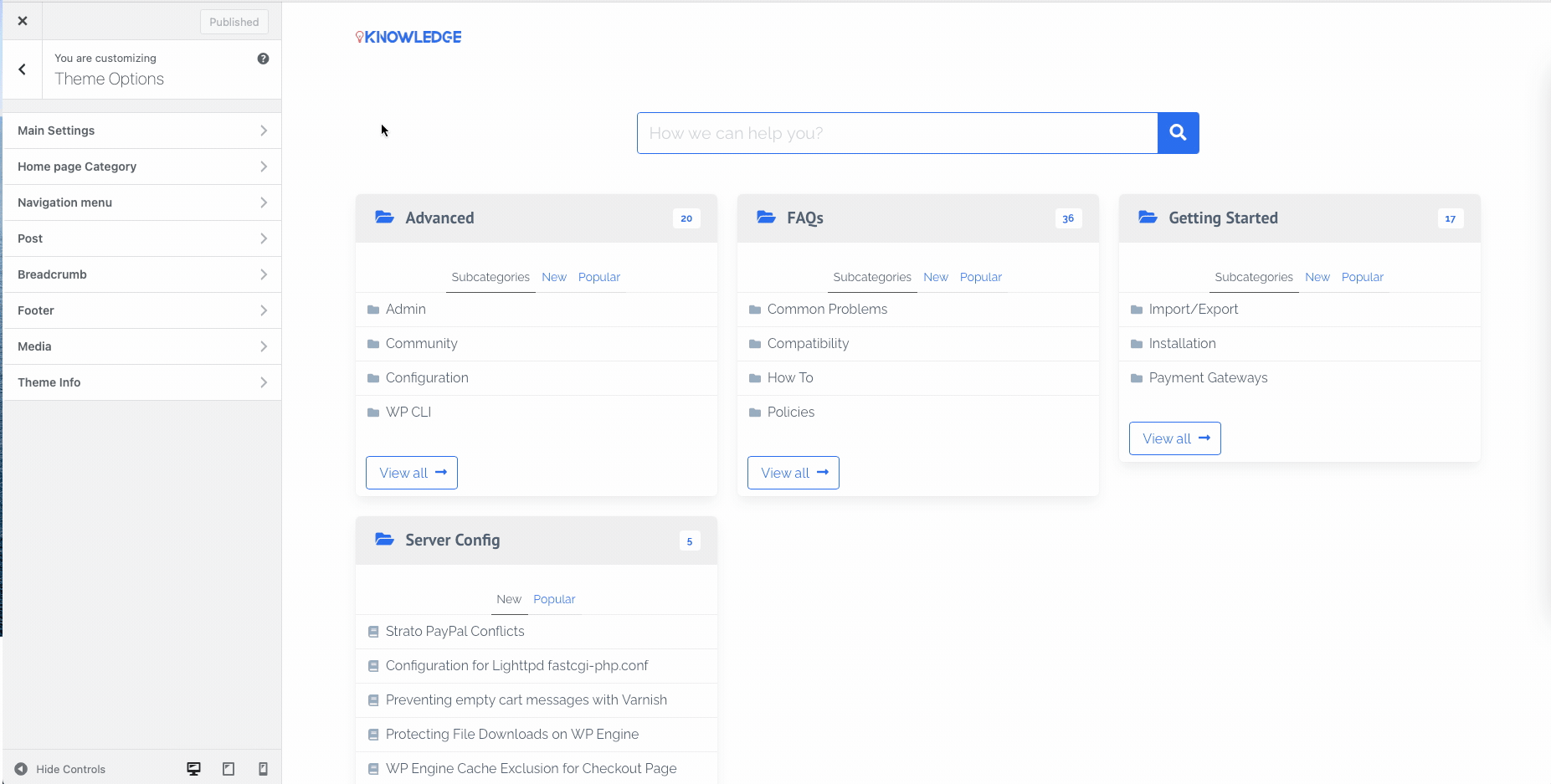Expand the Navigation menu section
The width and height of the screenshot is (1551, 784).
tap(142, 202)
